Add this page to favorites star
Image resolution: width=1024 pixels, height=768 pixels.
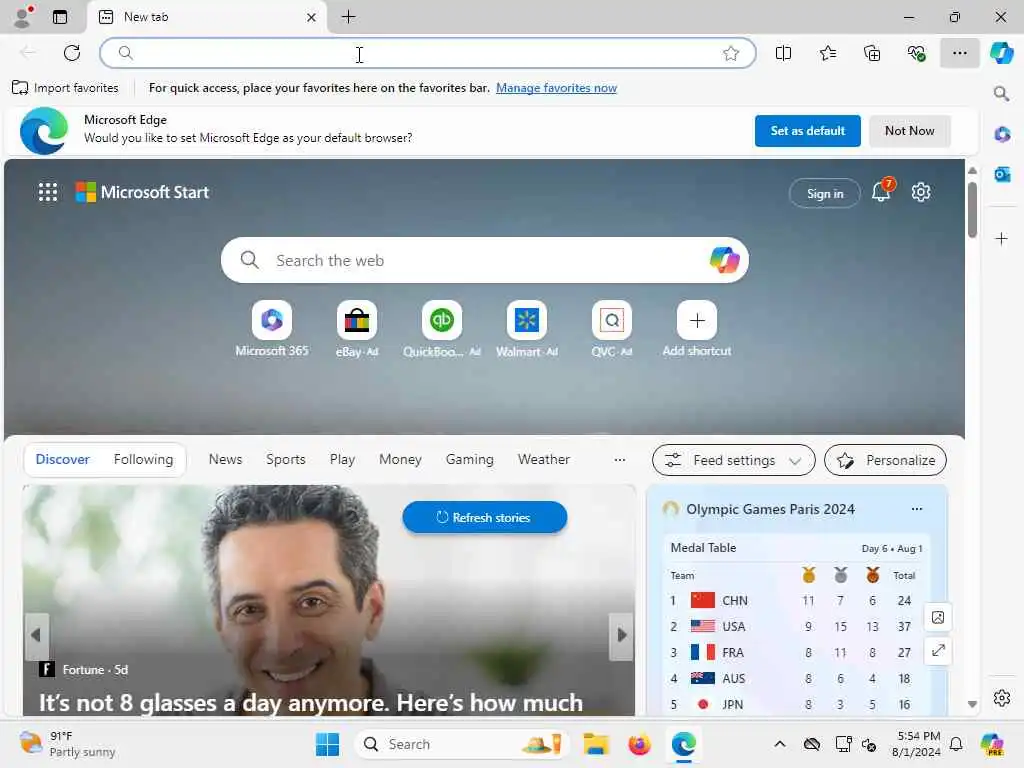(731, 53)
